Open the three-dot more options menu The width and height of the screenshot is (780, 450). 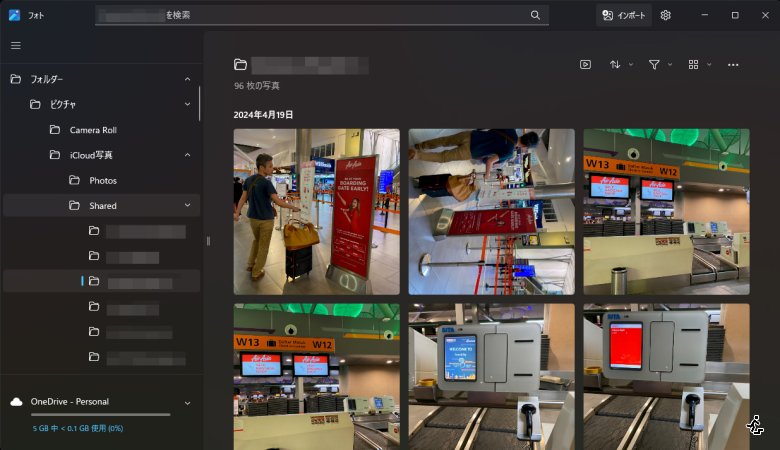coord(733,65)
